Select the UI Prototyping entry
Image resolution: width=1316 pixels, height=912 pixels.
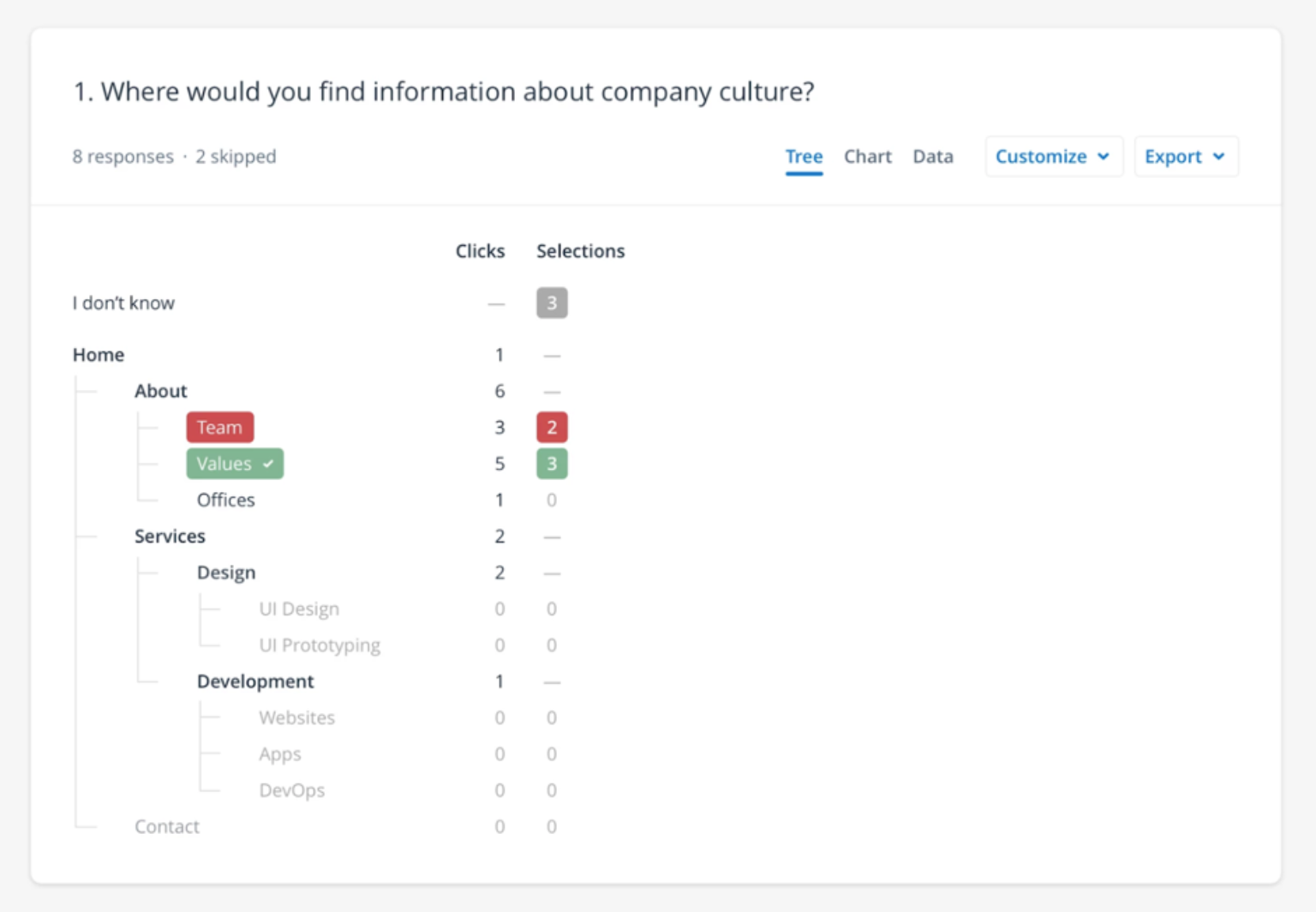pos(320,645)
